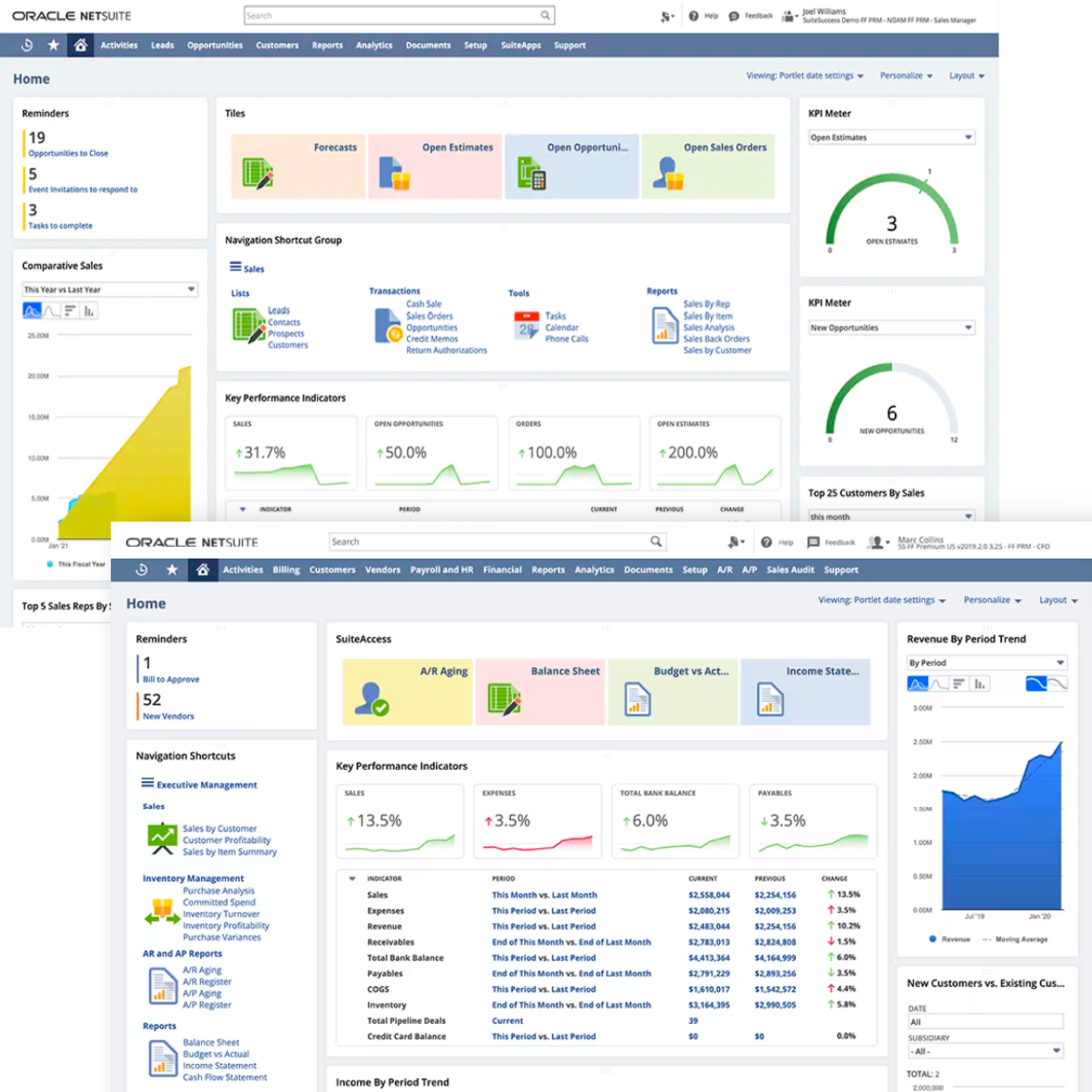Toggle the Executive Management shortcuts menu icon
1092x1092 pixels.
pos(148,784)
